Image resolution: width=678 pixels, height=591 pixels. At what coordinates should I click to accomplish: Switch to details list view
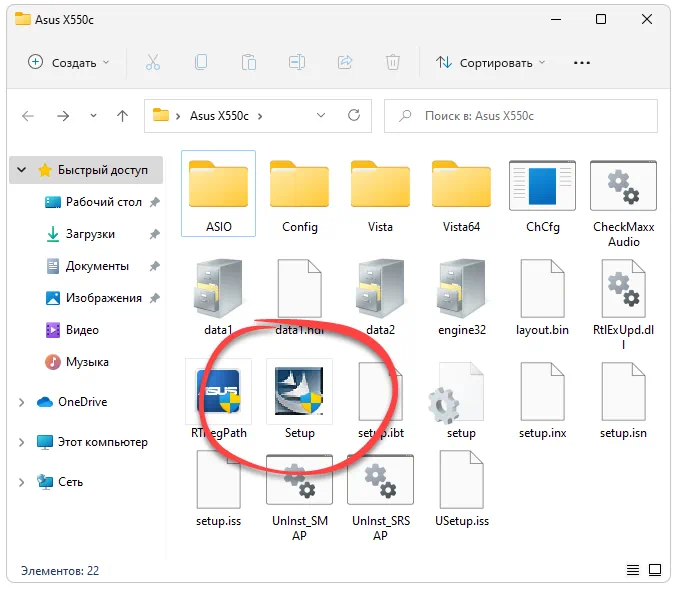pyautogui.click(x=633, y=570)
